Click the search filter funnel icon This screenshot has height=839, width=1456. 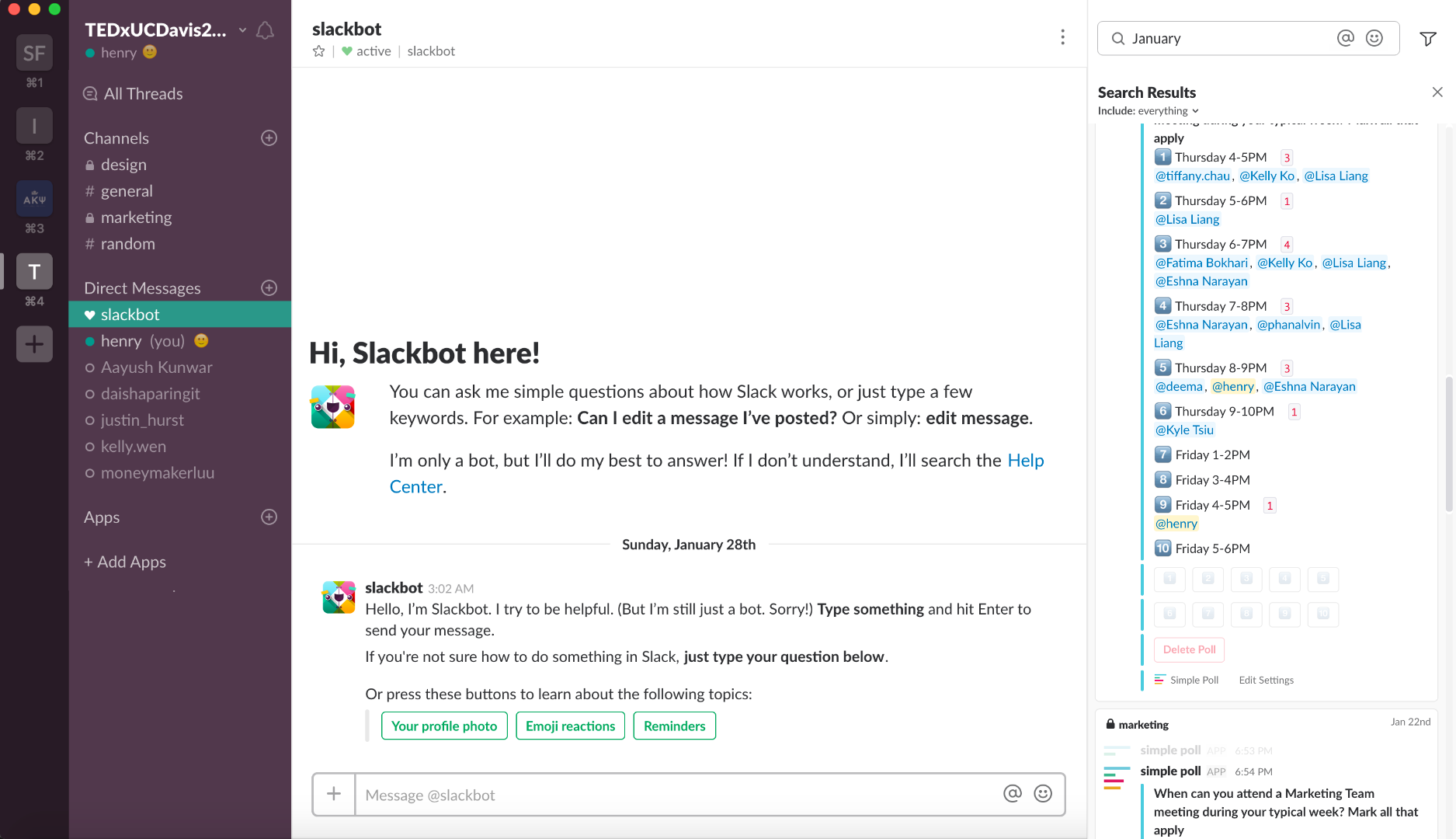pyautogui.click(x=1427, y=39)
